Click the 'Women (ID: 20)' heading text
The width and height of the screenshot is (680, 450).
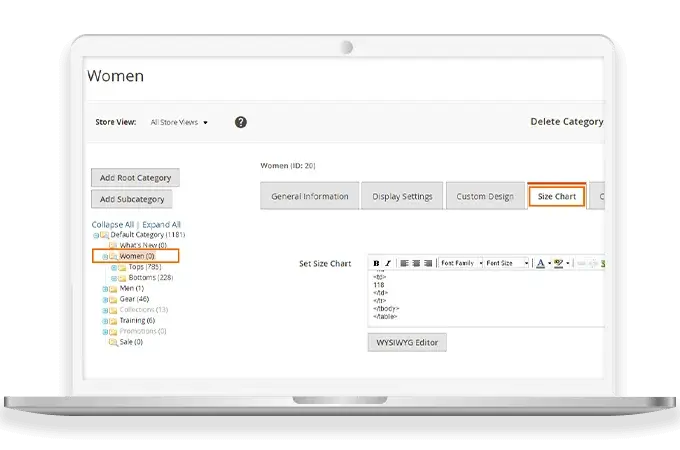[288, 166]
